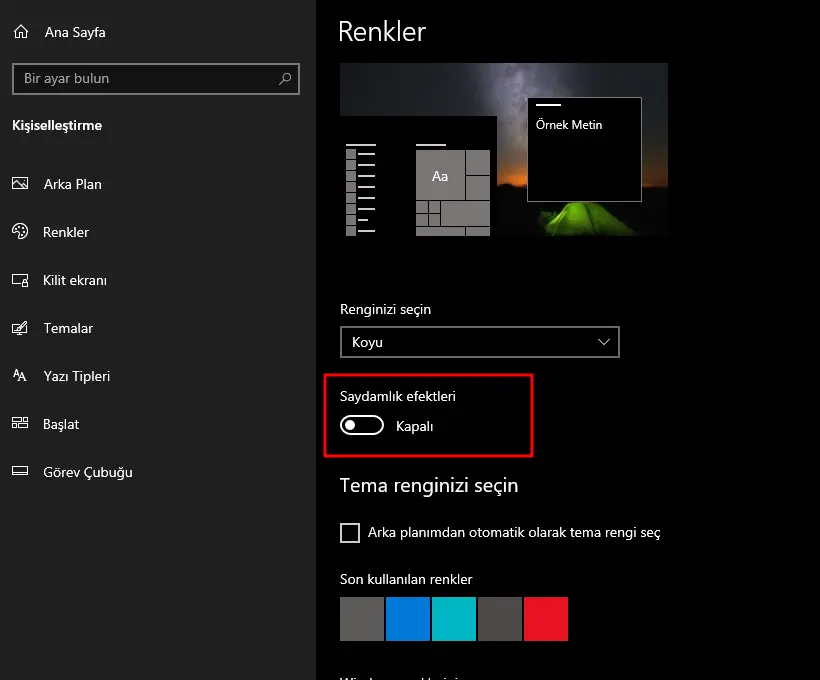Go to Kilit ekranı settings
This screenshot has height=680, width=820.
75,280
